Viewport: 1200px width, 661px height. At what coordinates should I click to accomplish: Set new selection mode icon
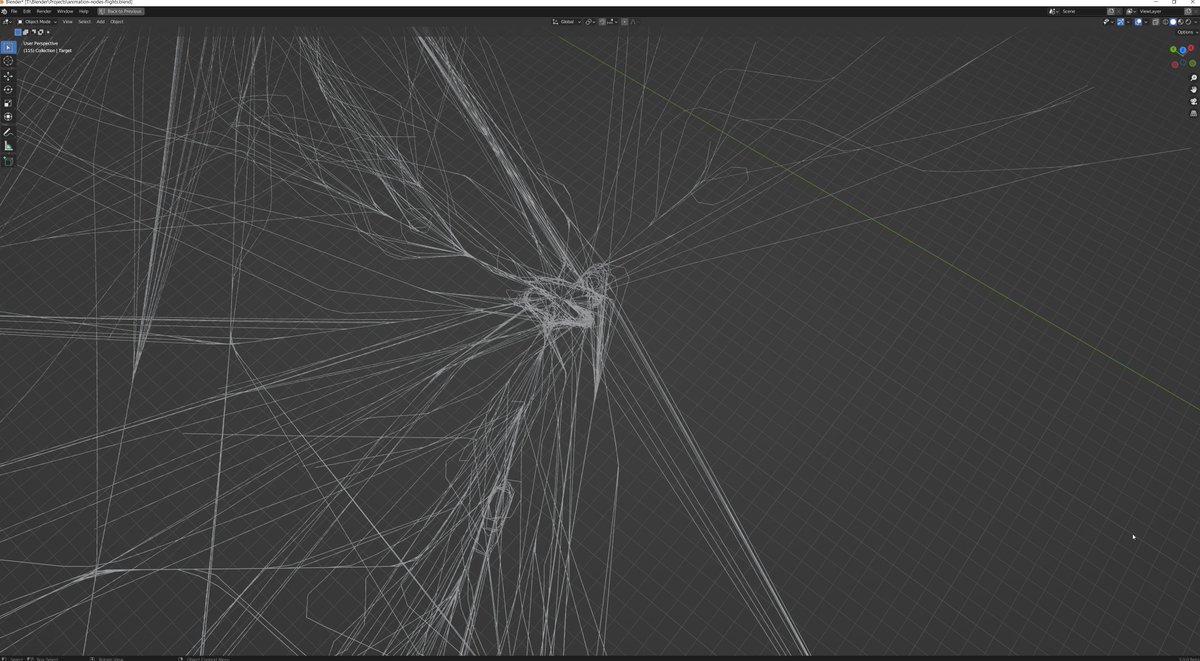point(18,32)
